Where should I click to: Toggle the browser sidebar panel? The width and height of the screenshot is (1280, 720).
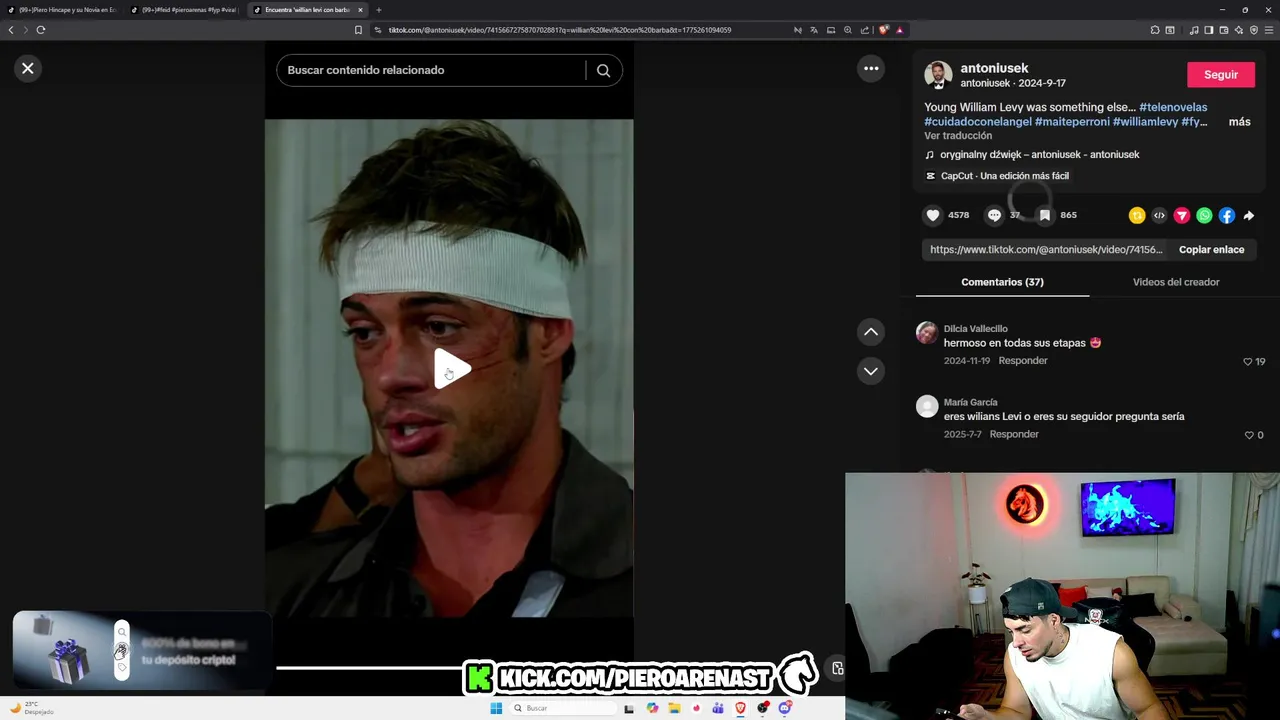click(x=1208, y=30)
